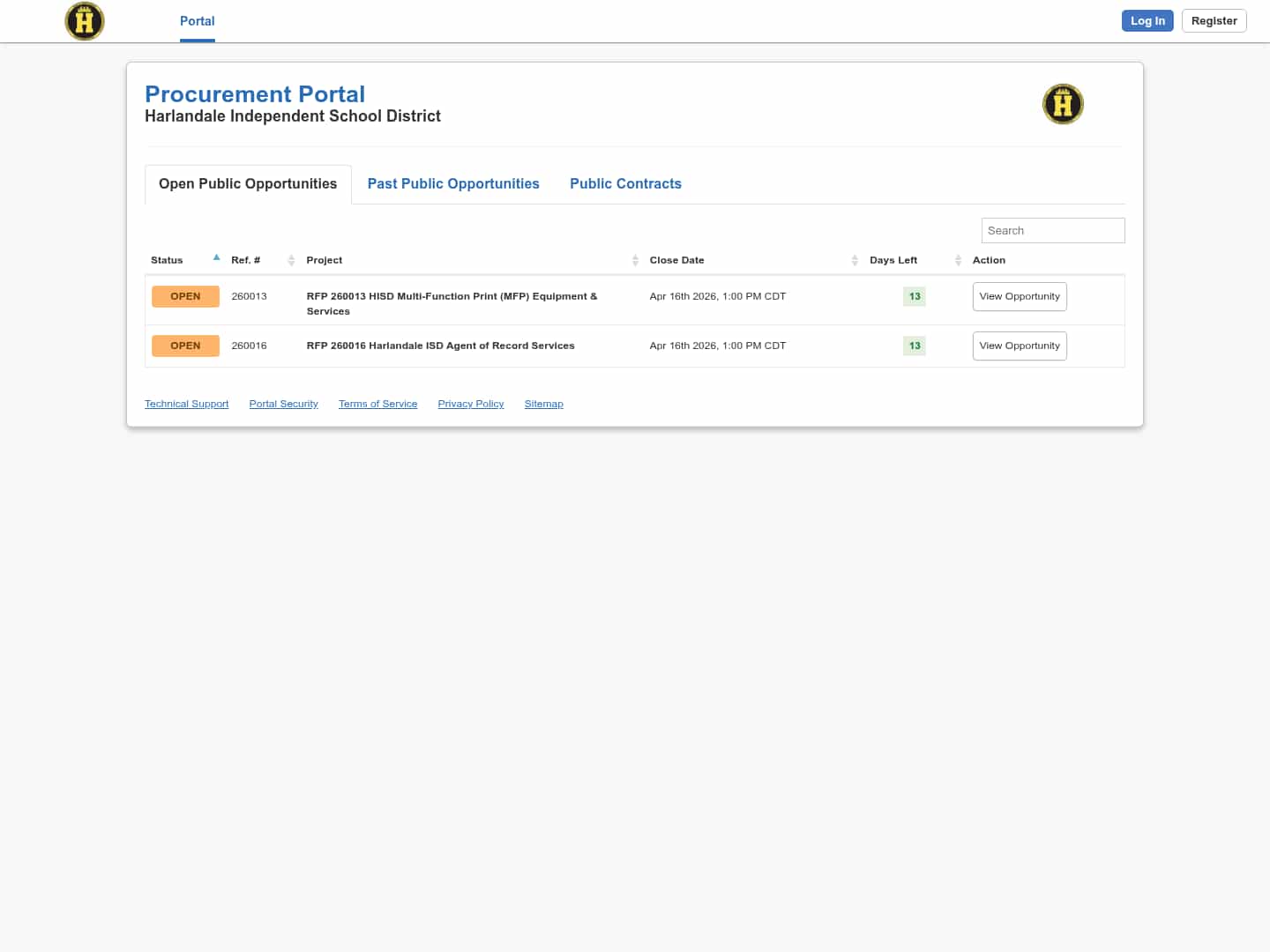
Task: Click the sort icon beside Days Left
Action: point(958,260)
